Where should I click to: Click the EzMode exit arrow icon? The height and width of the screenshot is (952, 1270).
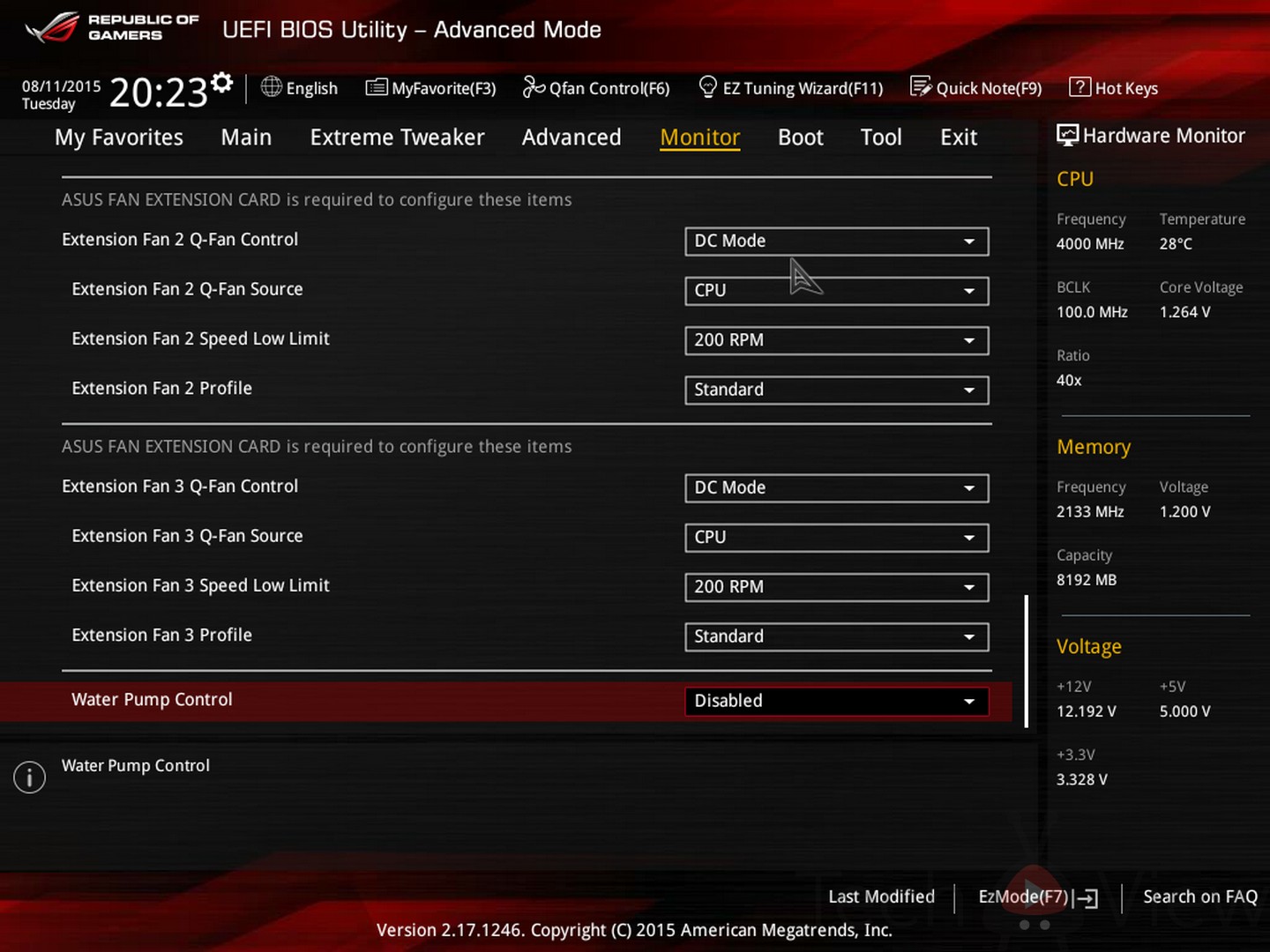click(x=1087, y=898)
